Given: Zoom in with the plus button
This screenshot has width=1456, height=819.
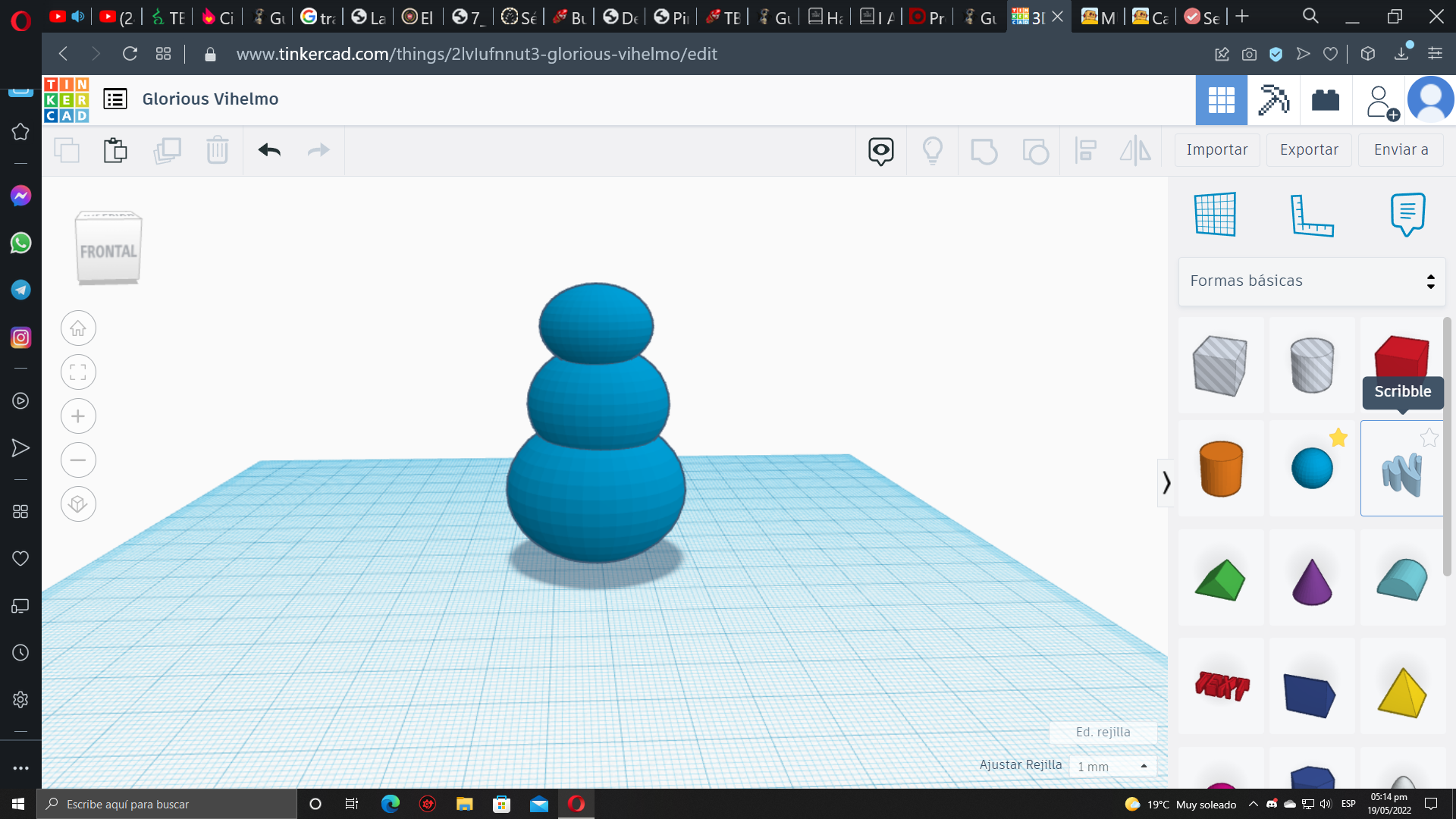Looking at the screenshot, I should pyautogui.click(x=78, y=416).
